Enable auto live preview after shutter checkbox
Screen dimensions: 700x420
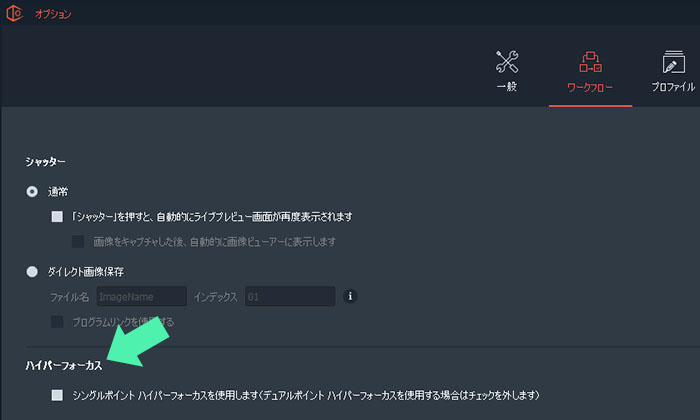57,216
